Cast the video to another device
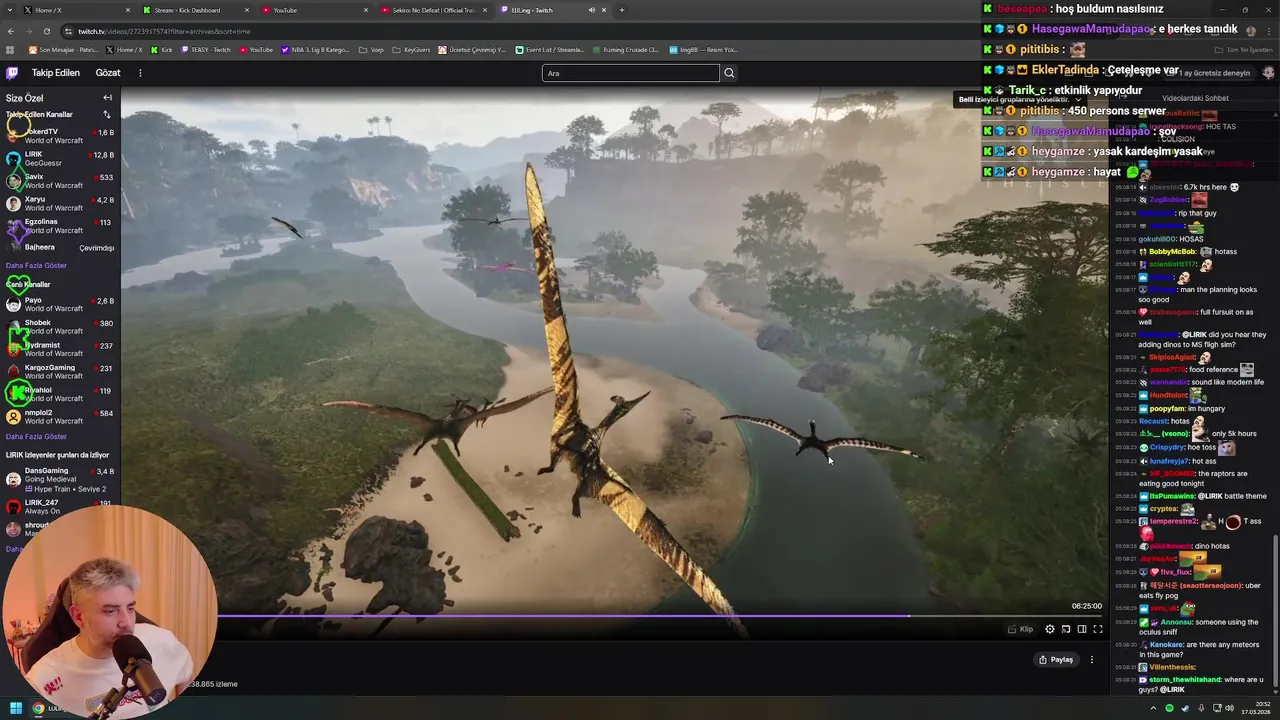 (x=1066, y=629)
